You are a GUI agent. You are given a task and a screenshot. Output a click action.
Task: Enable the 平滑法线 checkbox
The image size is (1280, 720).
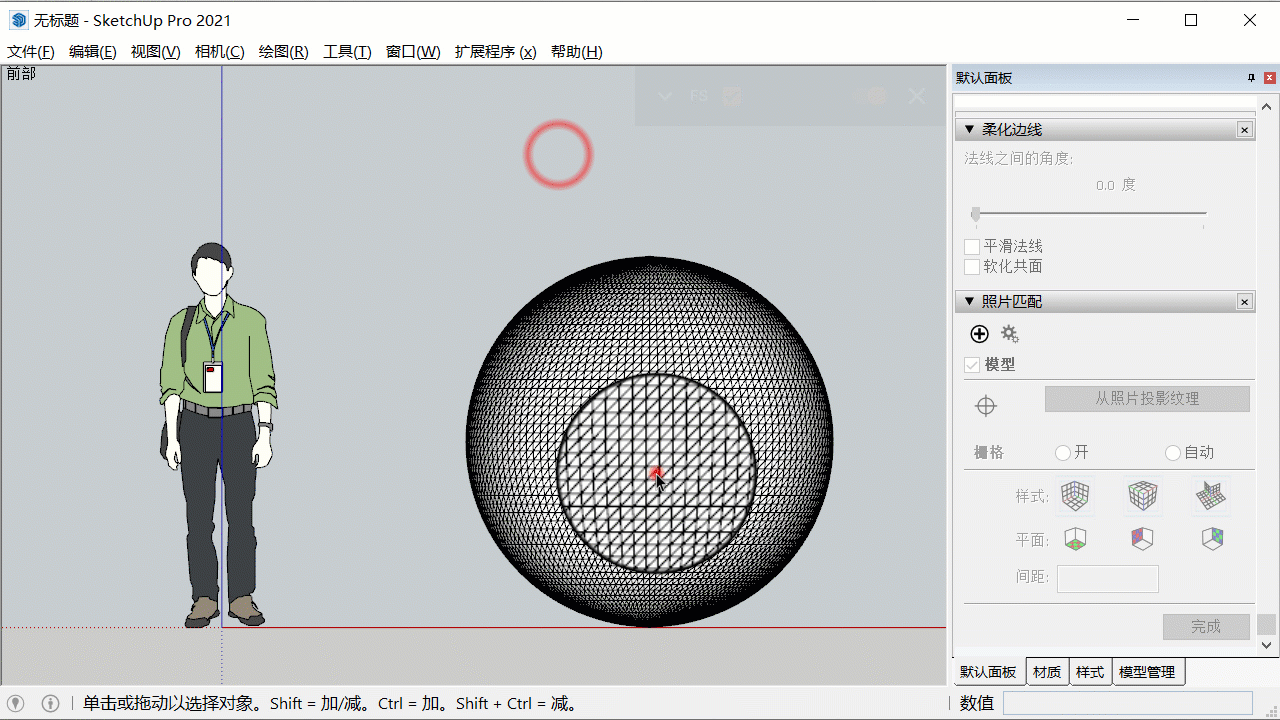(x=972, y=246)
